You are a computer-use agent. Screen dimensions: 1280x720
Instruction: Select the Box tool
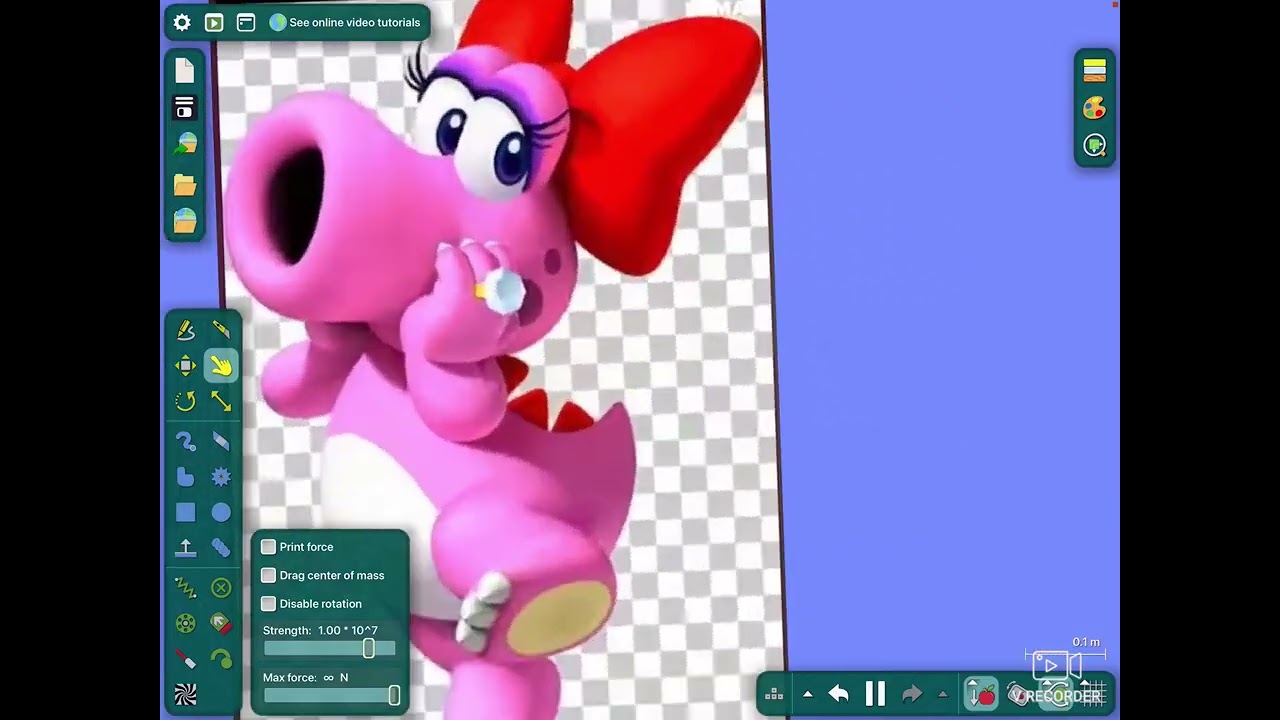pyautogui.click(x=185, y=513)
